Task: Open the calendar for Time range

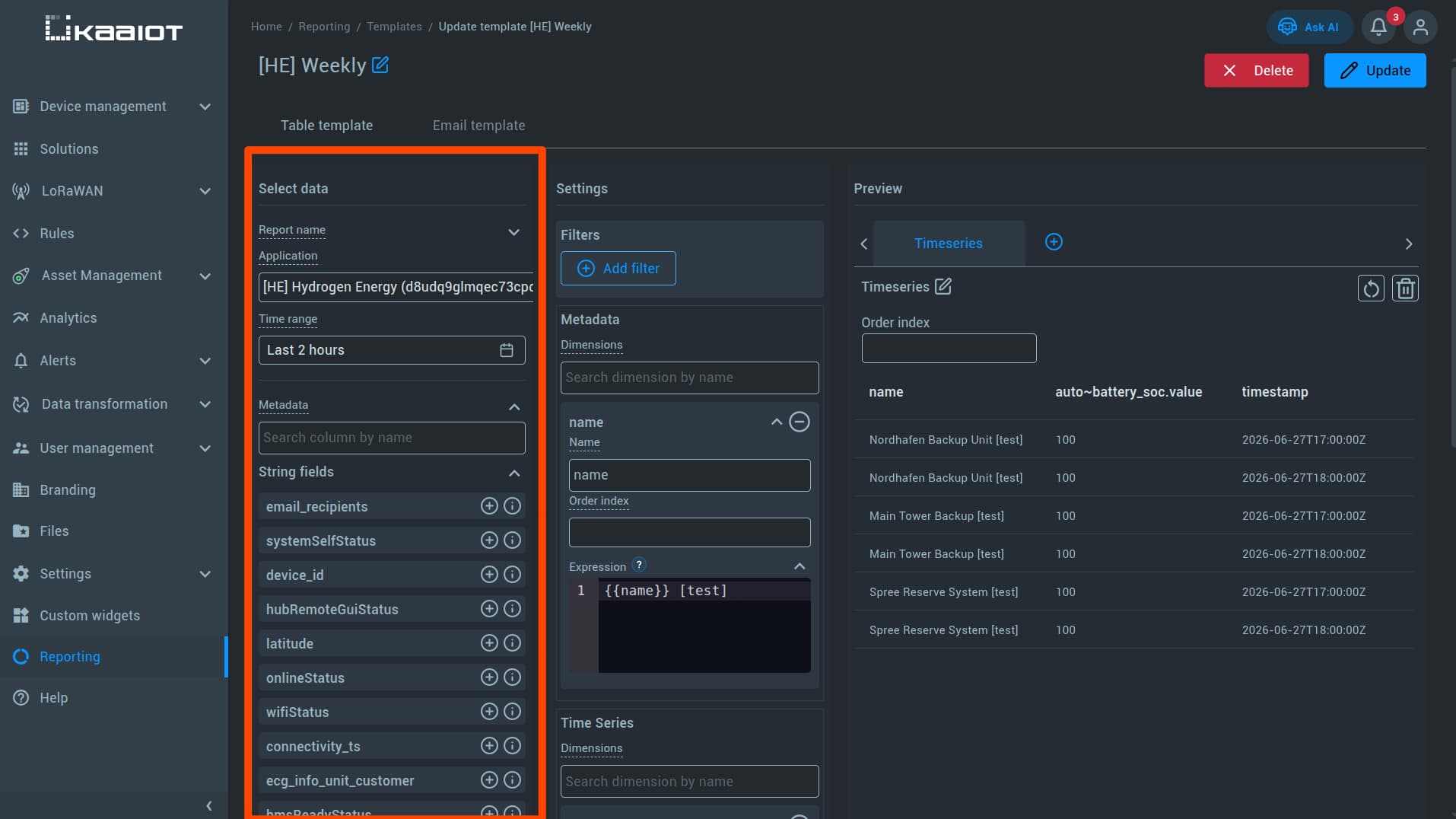Action: click(x=507, y=350)
